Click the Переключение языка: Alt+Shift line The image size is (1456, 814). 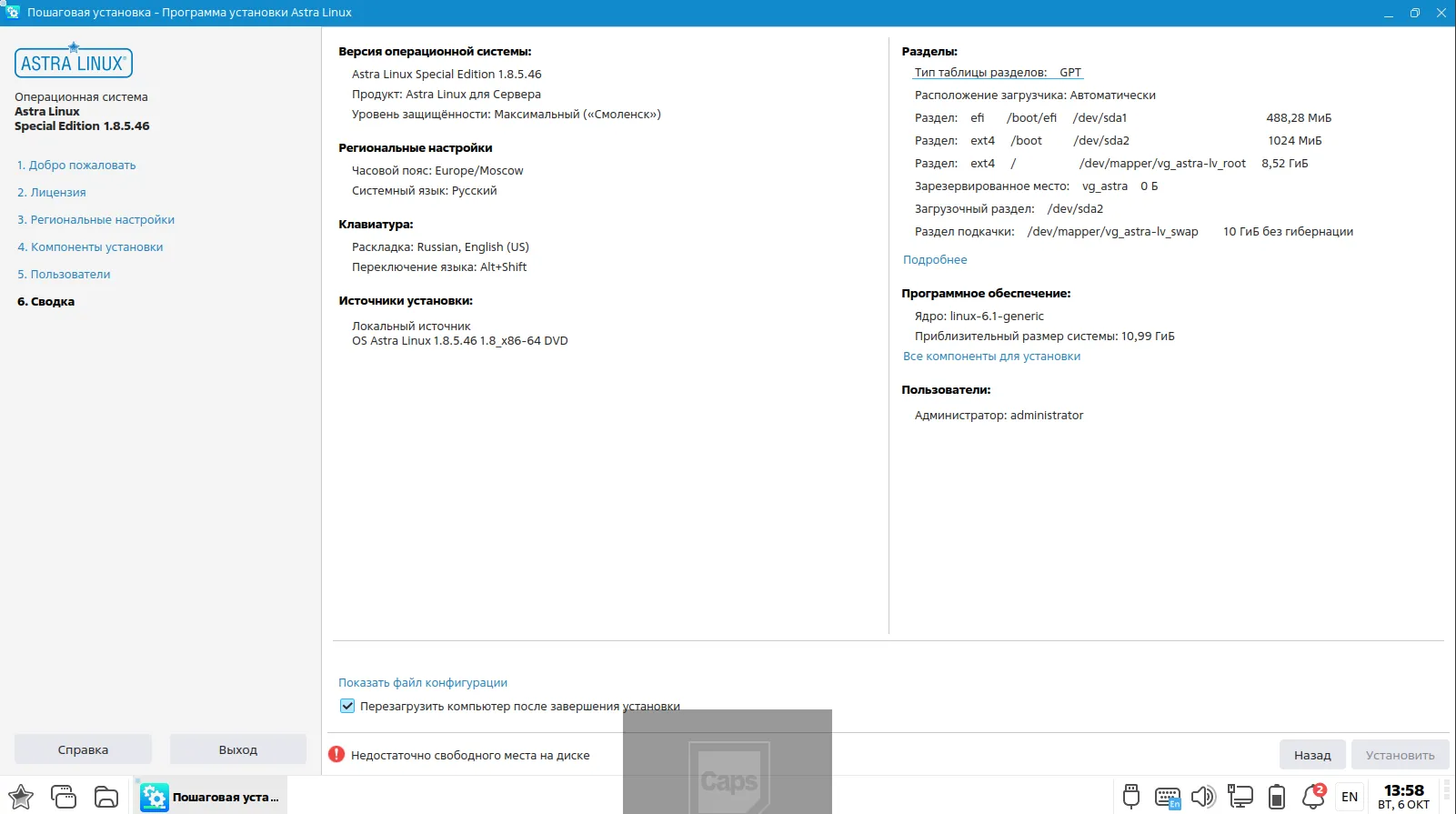pos(439,266)
